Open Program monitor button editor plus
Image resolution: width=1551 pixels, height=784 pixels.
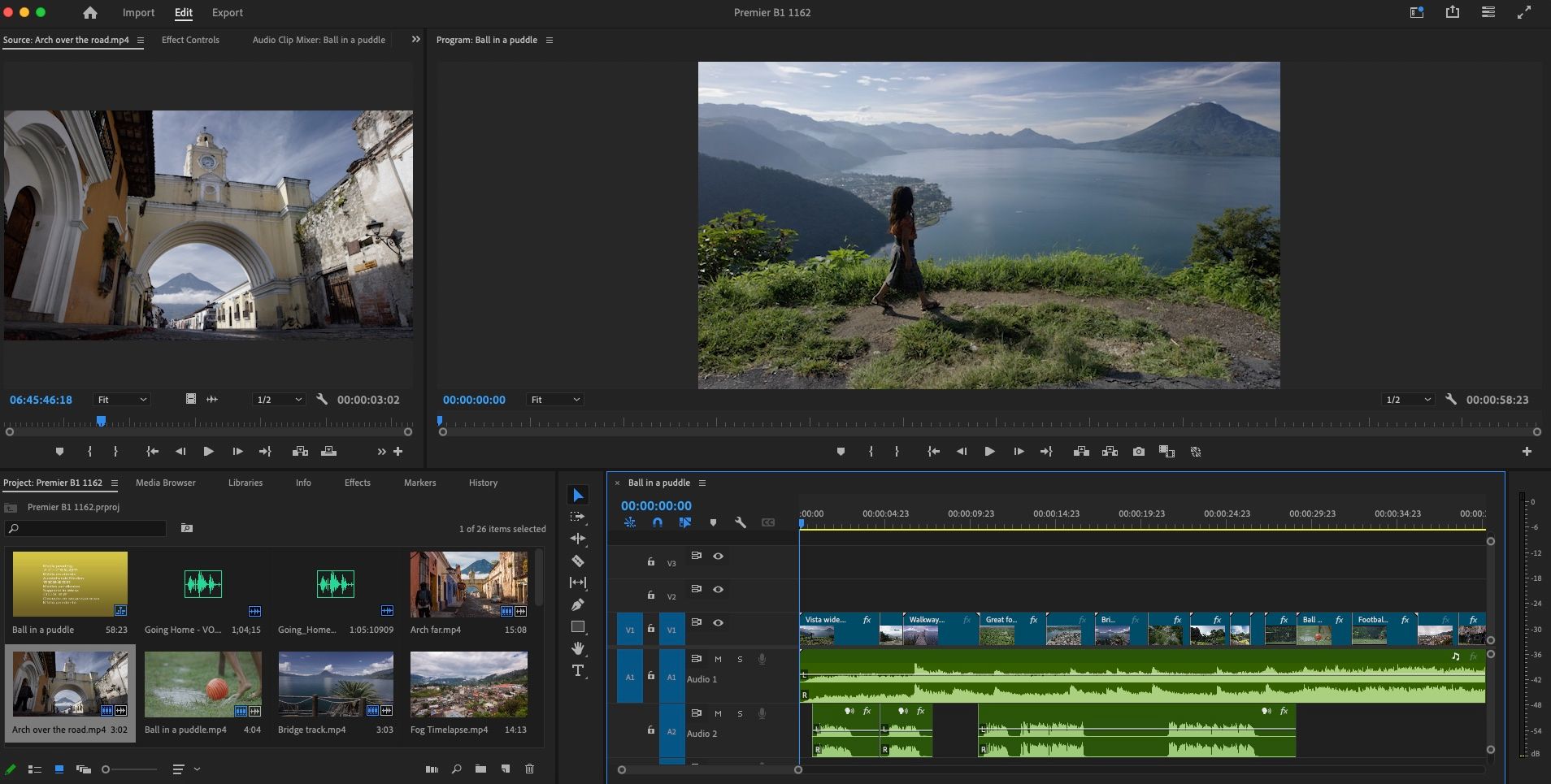[1527, 452]
